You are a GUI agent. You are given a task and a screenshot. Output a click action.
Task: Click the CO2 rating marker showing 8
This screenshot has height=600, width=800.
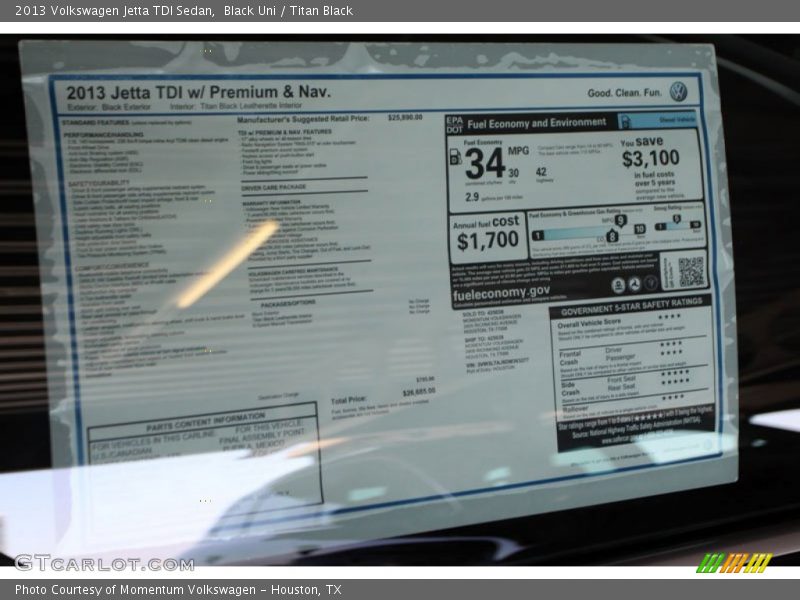(612, 237)
